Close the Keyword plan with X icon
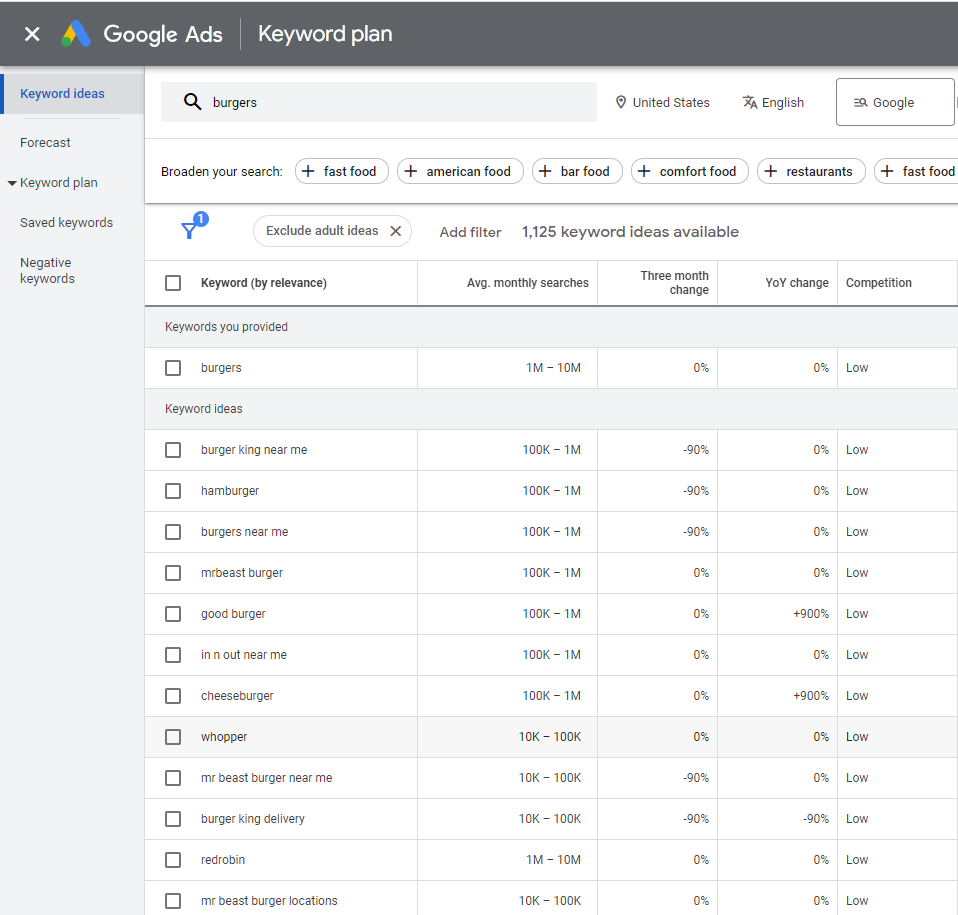958x915 pixels. pos(32,34)
